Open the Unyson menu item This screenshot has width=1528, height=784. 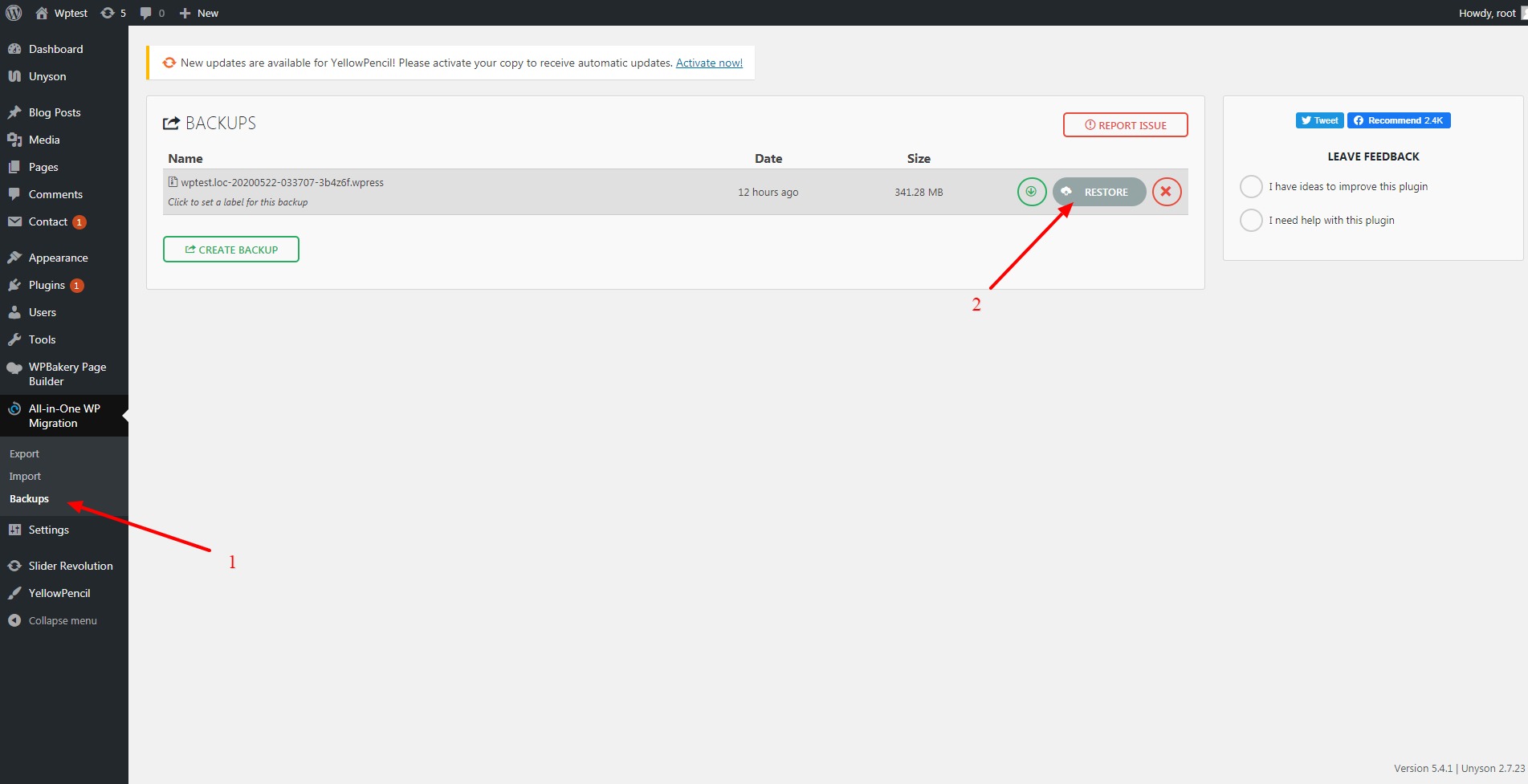[64, 76]
